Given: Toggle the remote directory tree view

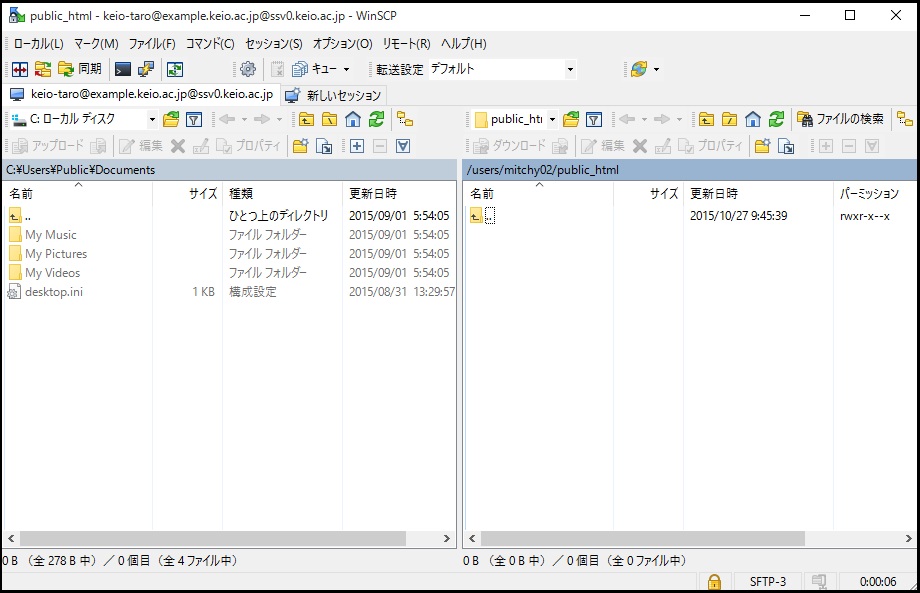Looking at the screenshot, I should [x=906, y=119].
